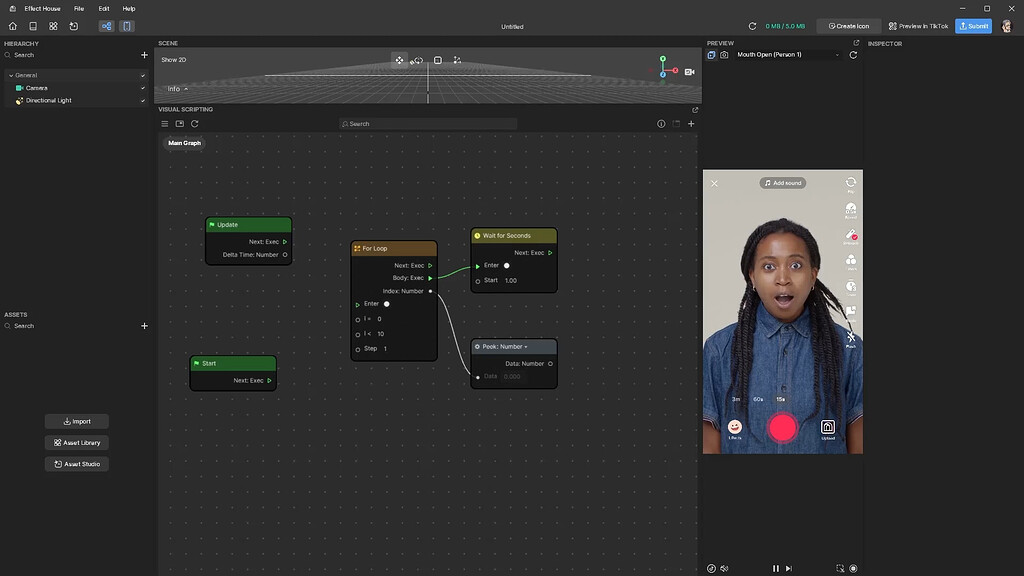Open the Asset Library
The width and height of the screenshot is (1024, 576).
coord(77,443)
